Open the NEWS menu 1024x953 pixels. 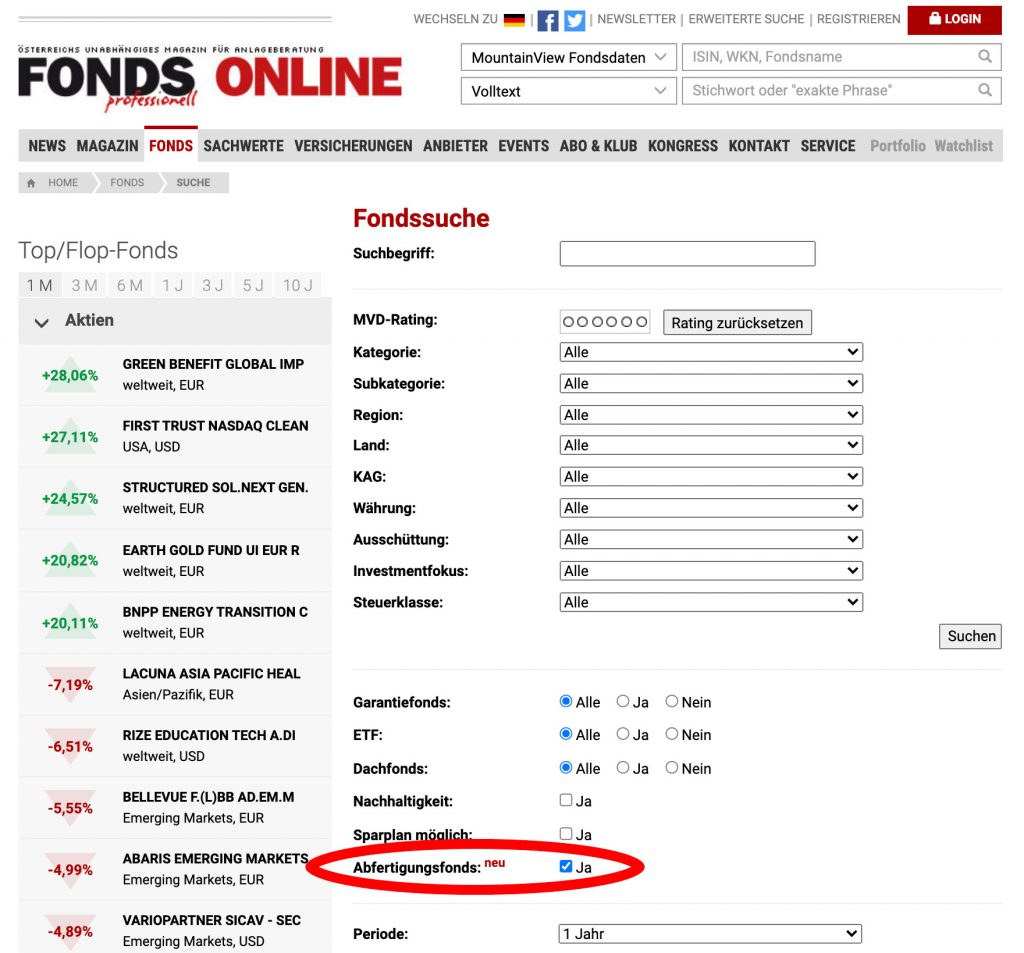[47, 146]
